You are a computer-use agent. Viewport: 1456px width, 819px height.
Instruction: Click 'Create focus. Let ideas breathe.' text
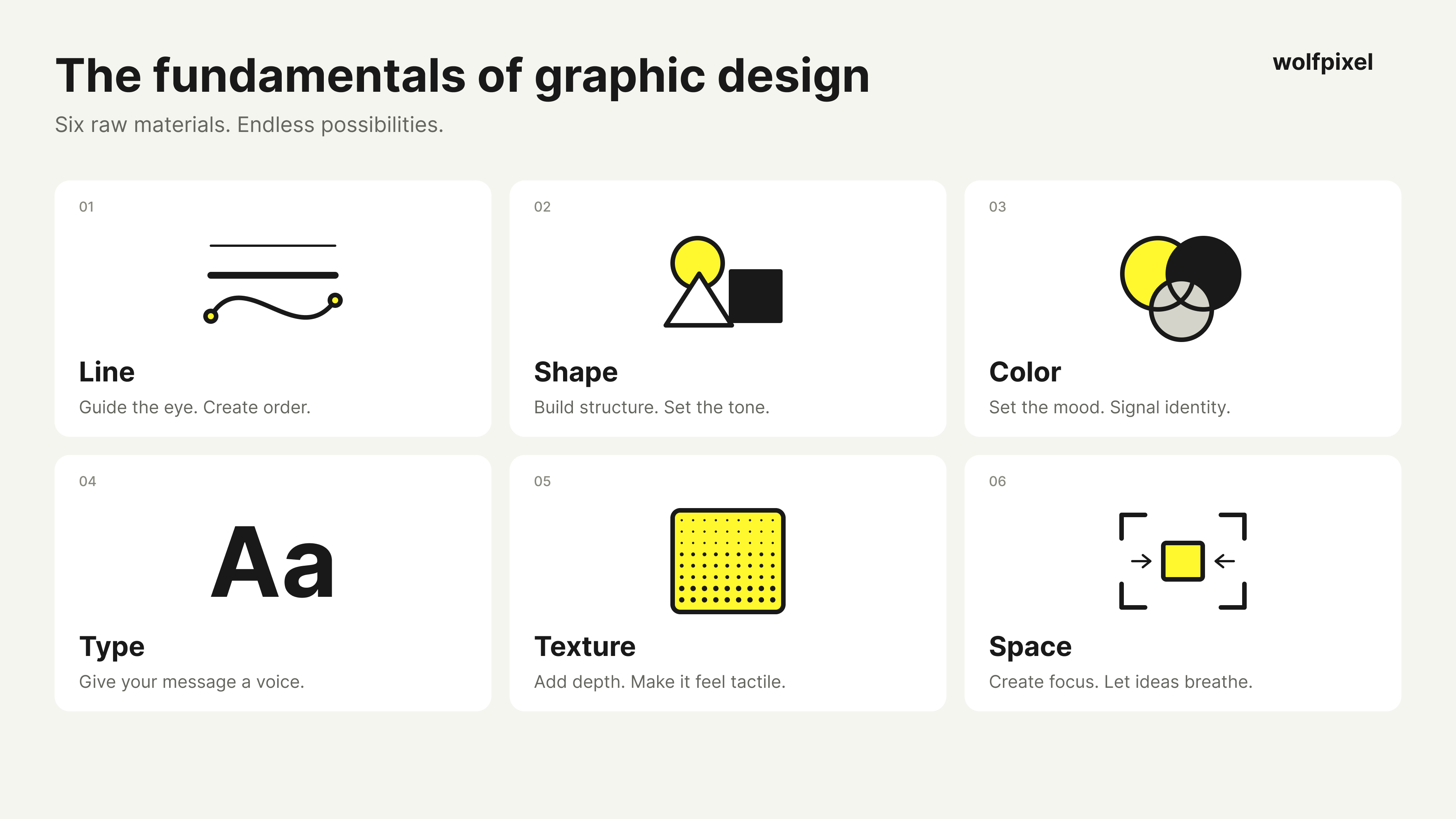1121,682
